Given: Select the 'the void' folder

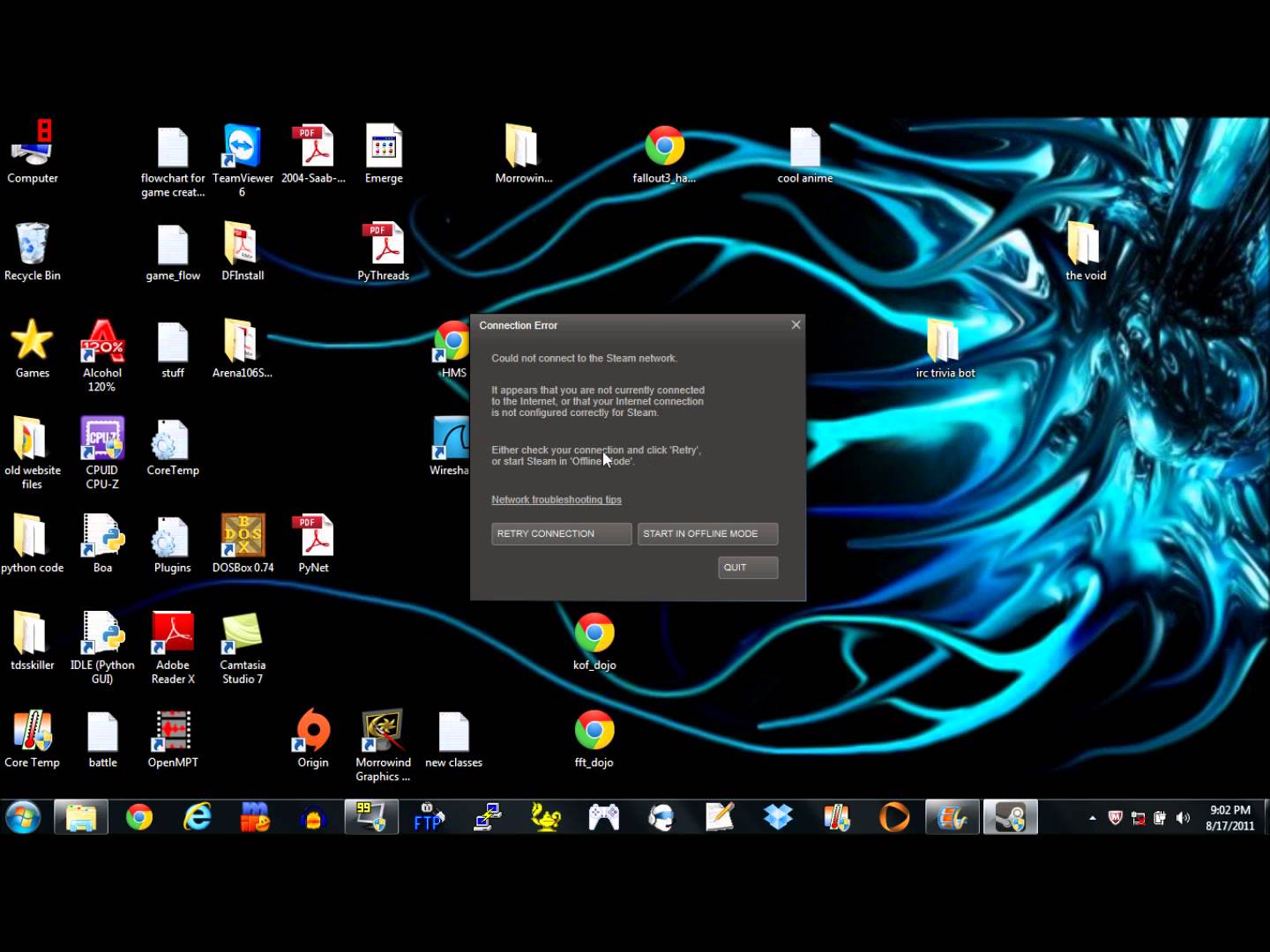Looking at the screenshot, I should point(1085,251).
